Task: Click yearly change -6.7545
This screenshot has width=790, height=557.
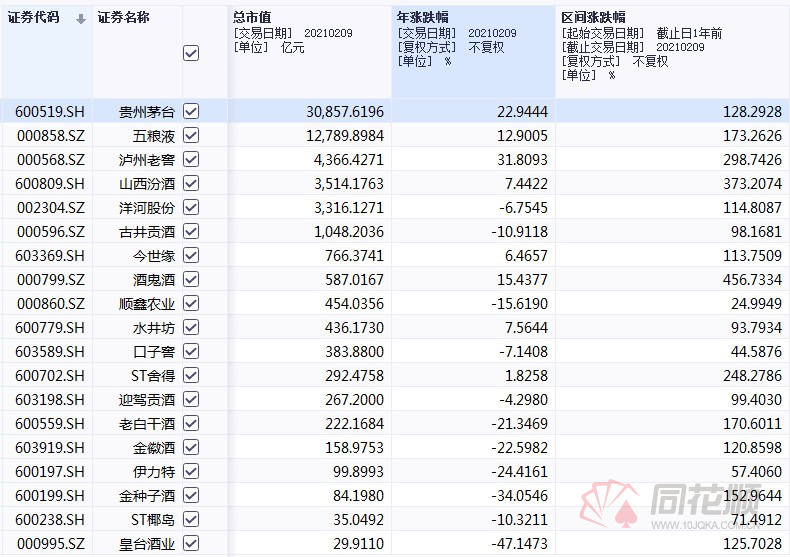Action: 523,207
